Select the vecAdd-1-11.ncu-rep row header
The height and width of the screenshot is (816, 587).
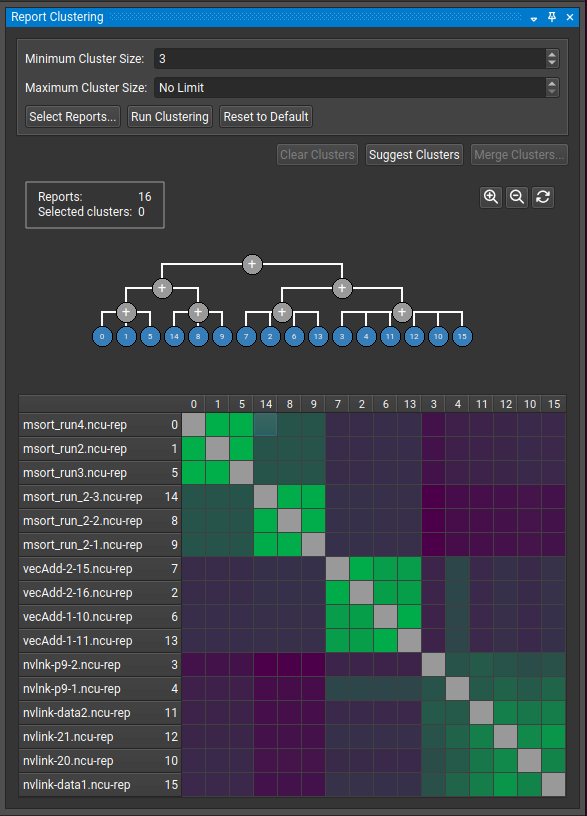point(100,641)
